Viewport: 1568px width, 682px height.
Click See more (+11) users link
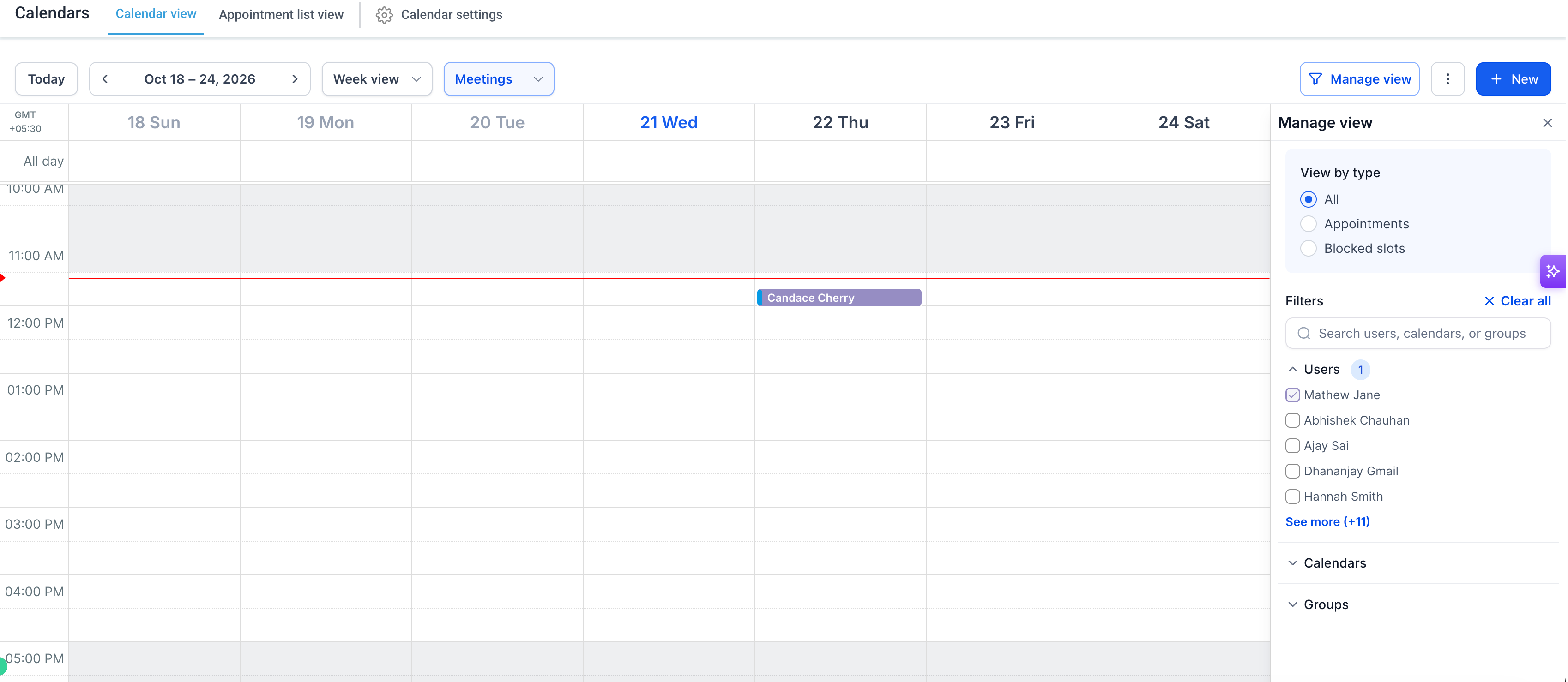click(1327, 522)
